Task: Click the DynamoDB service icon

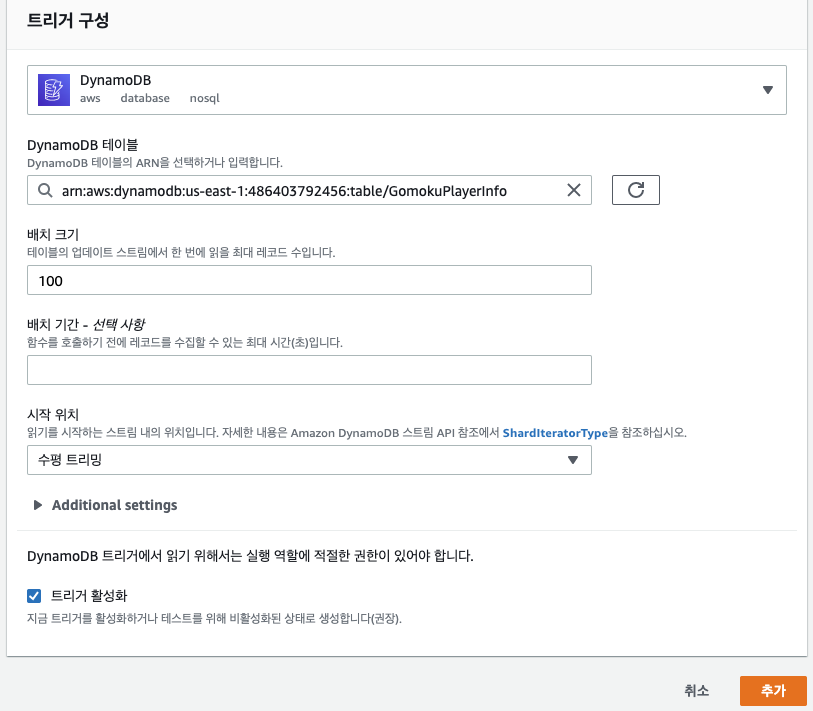Action: [x=54, y=90]
